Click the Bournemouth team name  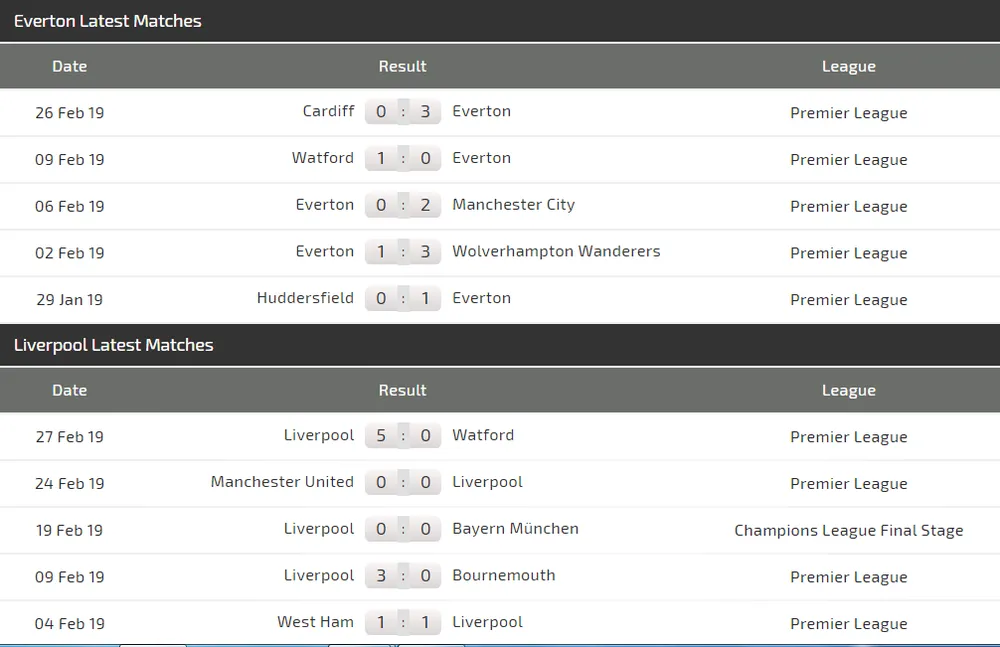click(504, 576)
